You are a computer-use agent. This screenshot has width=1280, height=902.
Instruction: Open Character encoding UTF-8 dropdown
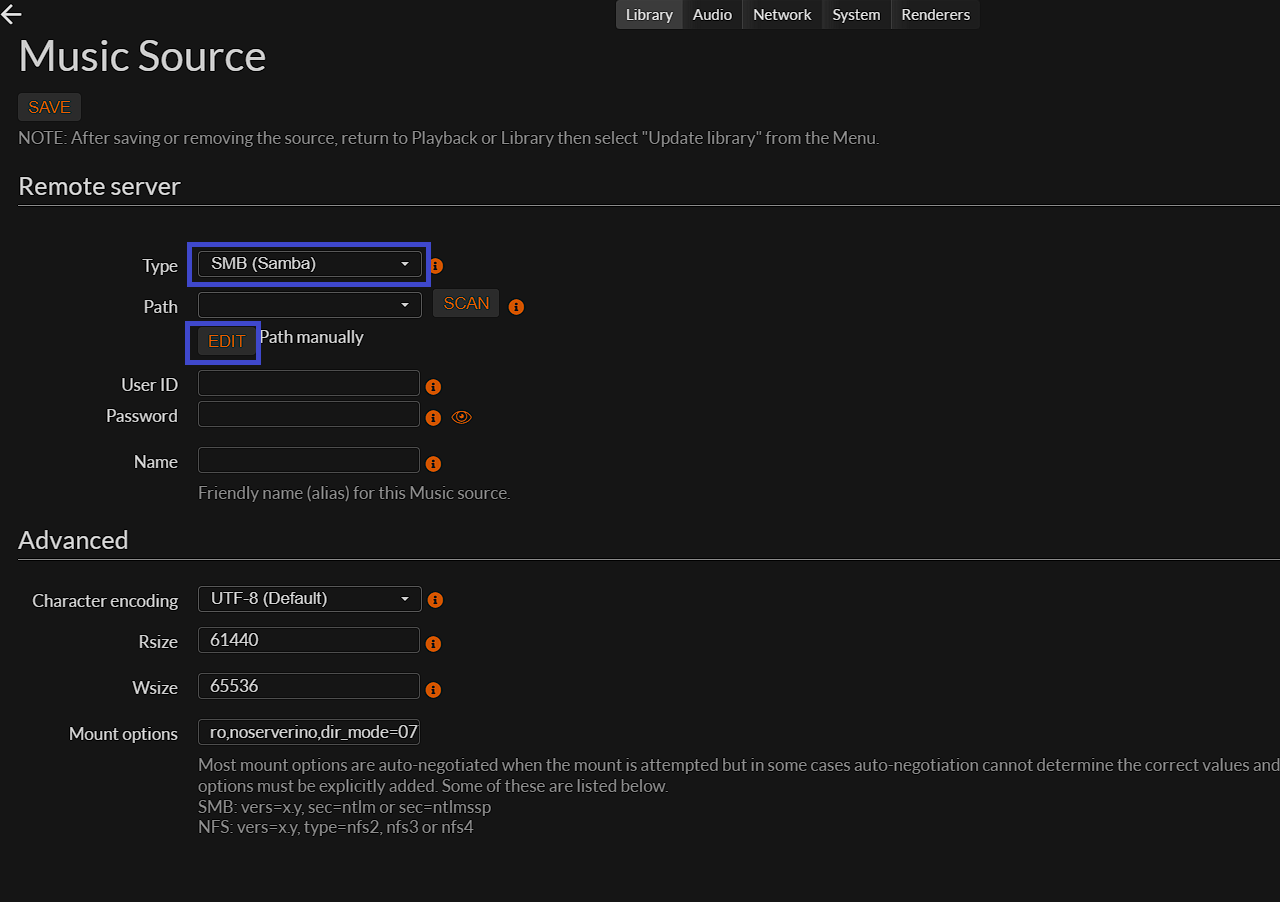(309, 598)
